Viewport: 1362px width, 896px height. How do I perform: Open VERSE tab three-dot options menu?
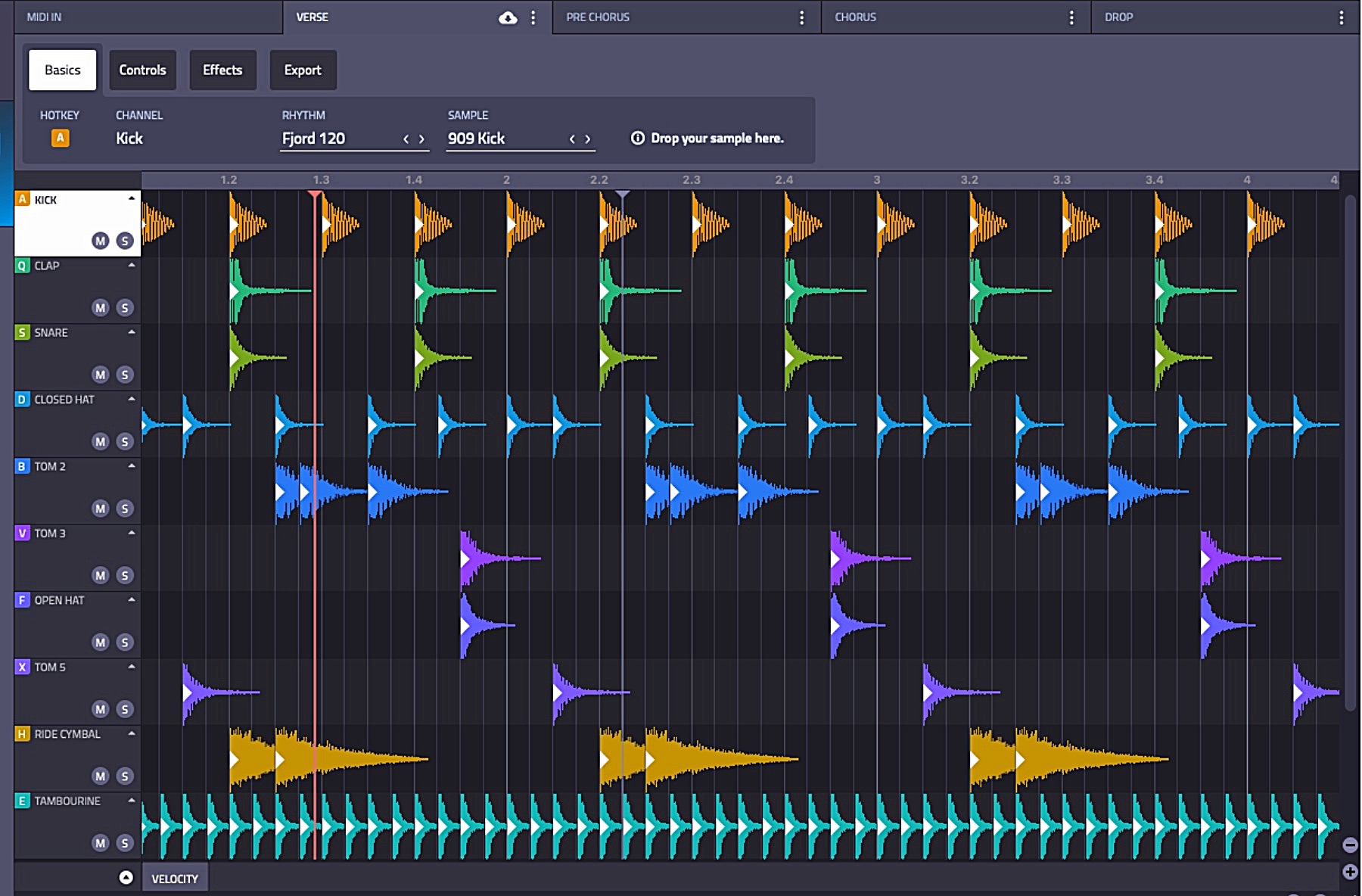[533, 17]
